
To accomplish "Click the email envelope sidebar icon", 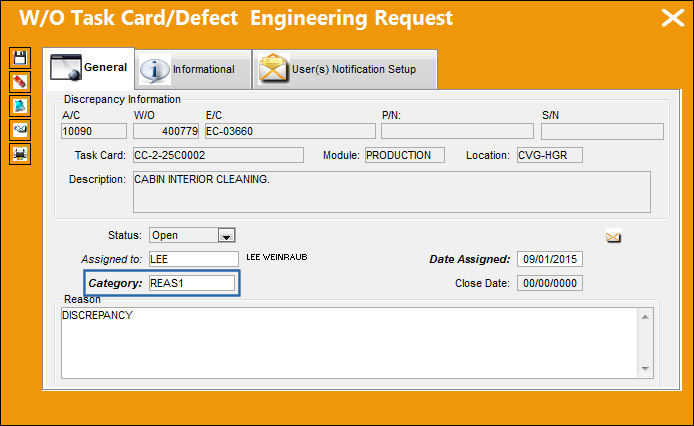I will coord(20,130).
